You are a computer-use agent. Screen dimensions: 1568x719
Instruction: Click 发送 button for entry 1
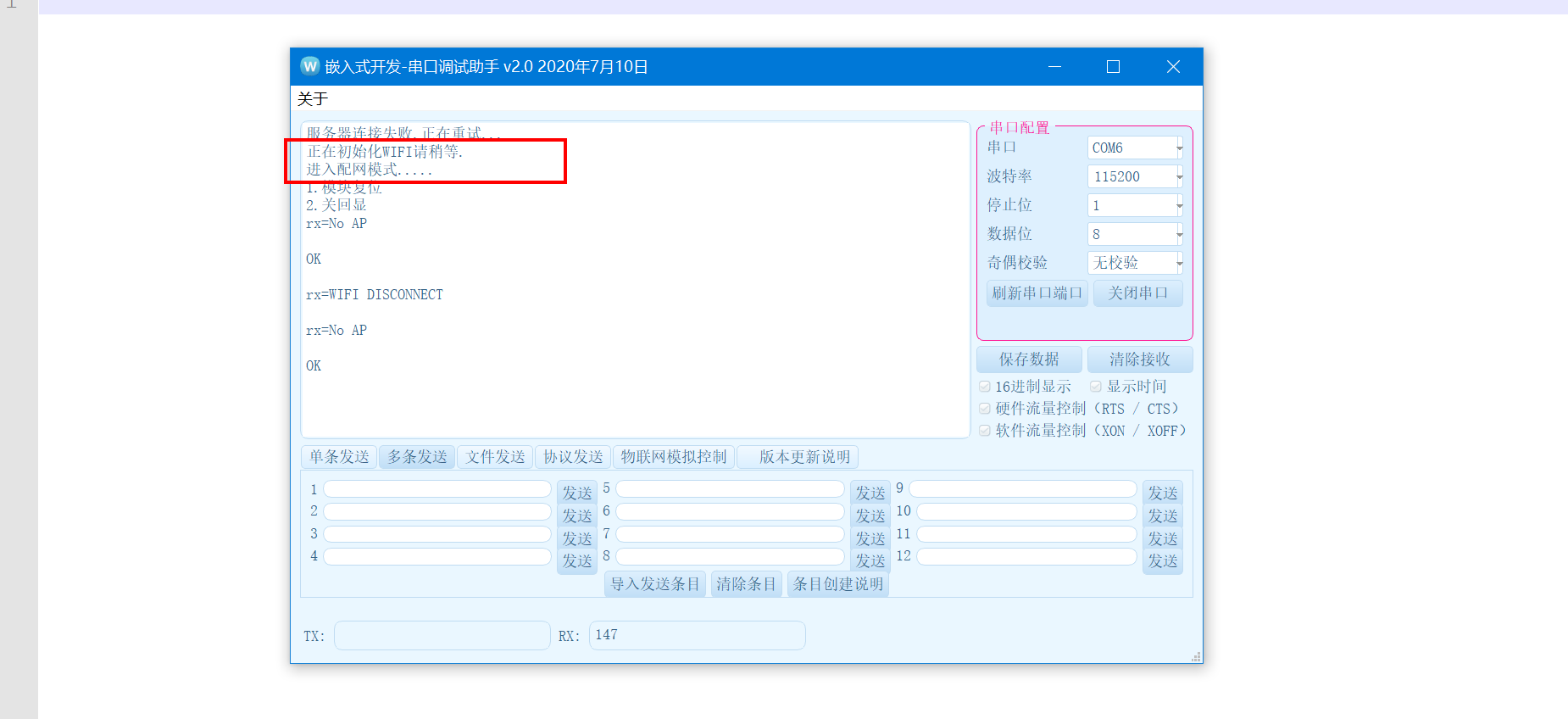point(577,493)
